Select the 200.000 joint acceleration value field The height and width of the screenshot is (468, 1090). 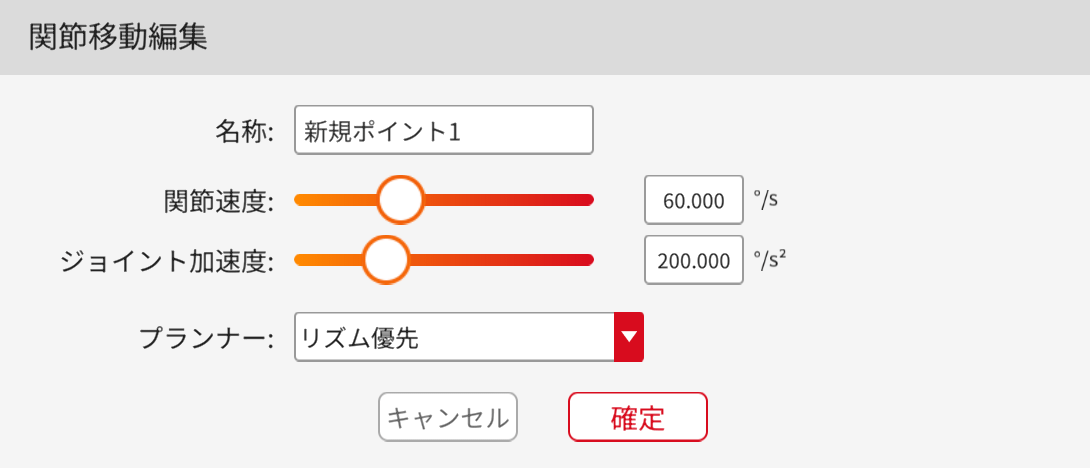[x=694, y=261]
